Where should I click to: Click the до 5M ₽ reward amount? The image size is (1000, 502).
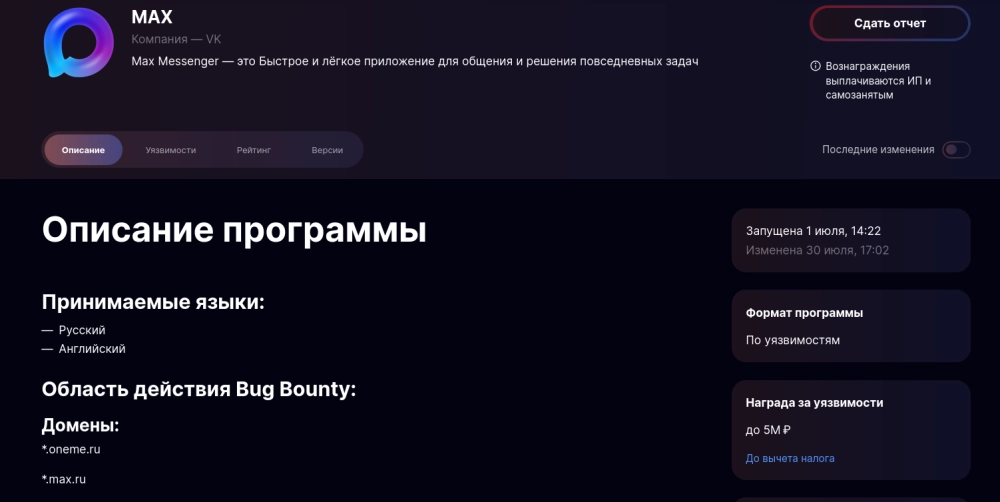pyautogui.click(x=768, y=431)
